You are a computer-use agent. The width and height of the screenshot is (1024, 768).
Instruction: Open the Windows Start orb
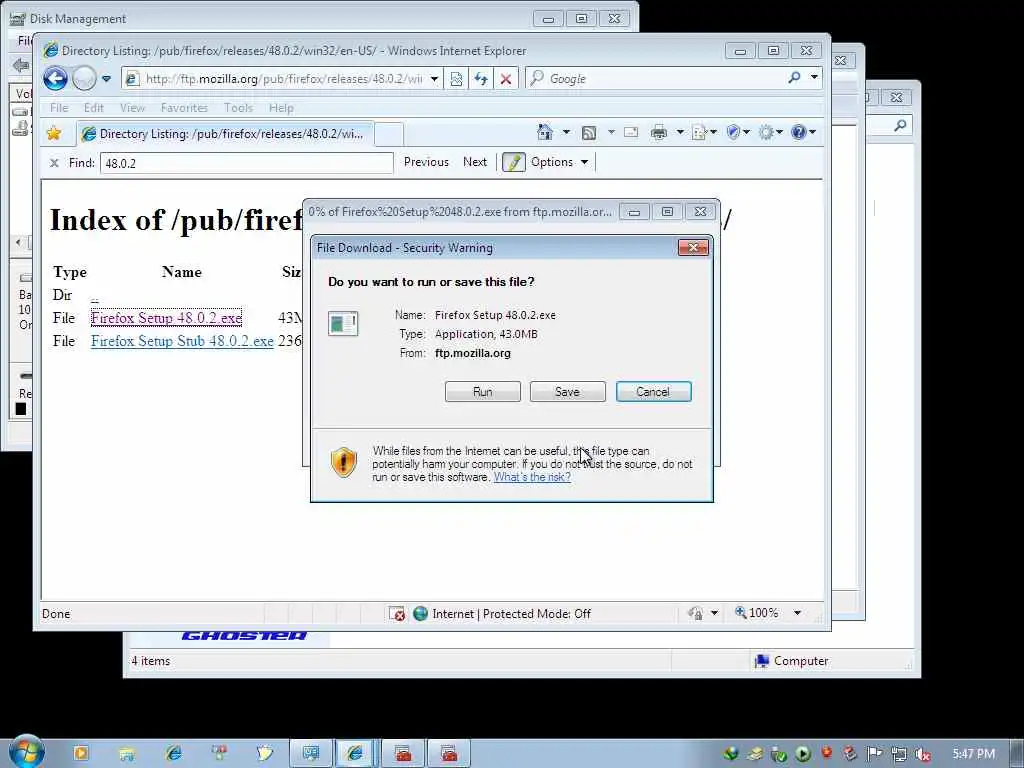[x=27, y=752]
